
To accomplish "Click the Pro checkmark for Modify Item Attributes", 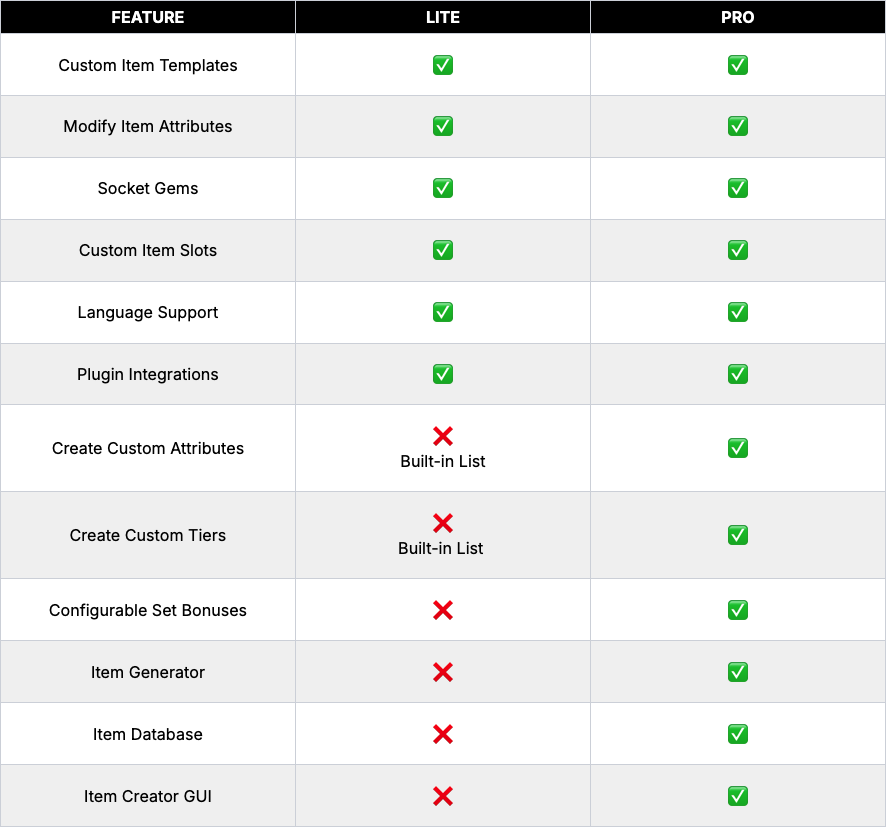I will 737,126.
